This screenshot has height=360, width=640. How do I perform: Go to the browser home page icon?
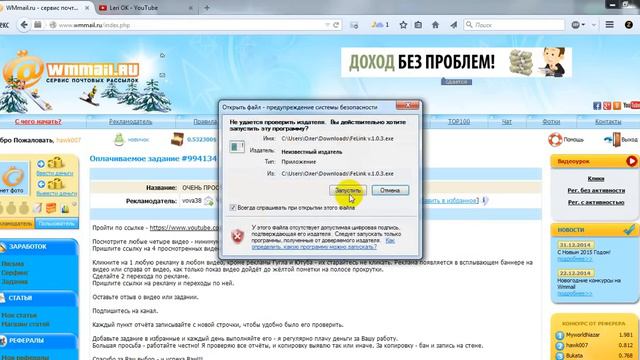click(436, 25)
